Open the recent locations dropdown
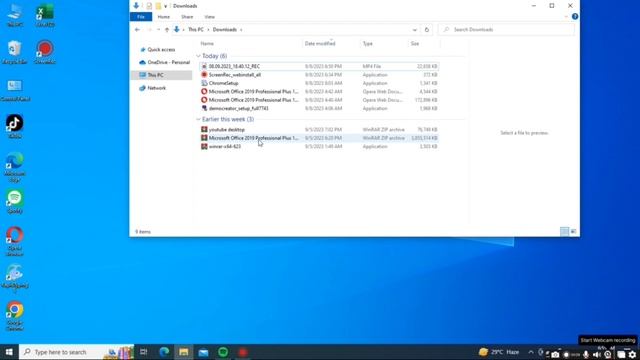The image size is (640, 360). [x=158, y=30]
